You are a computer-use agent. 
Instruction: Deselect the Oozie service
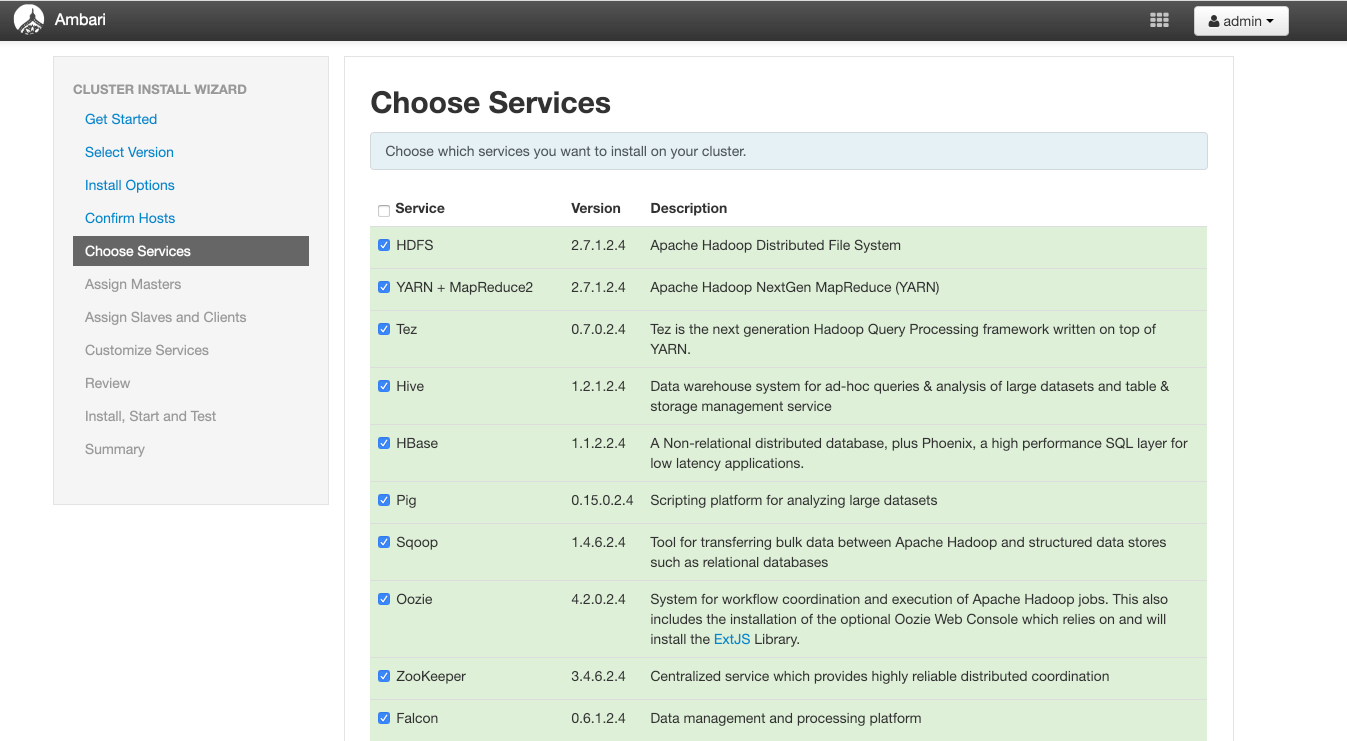(x=384, y=599)
